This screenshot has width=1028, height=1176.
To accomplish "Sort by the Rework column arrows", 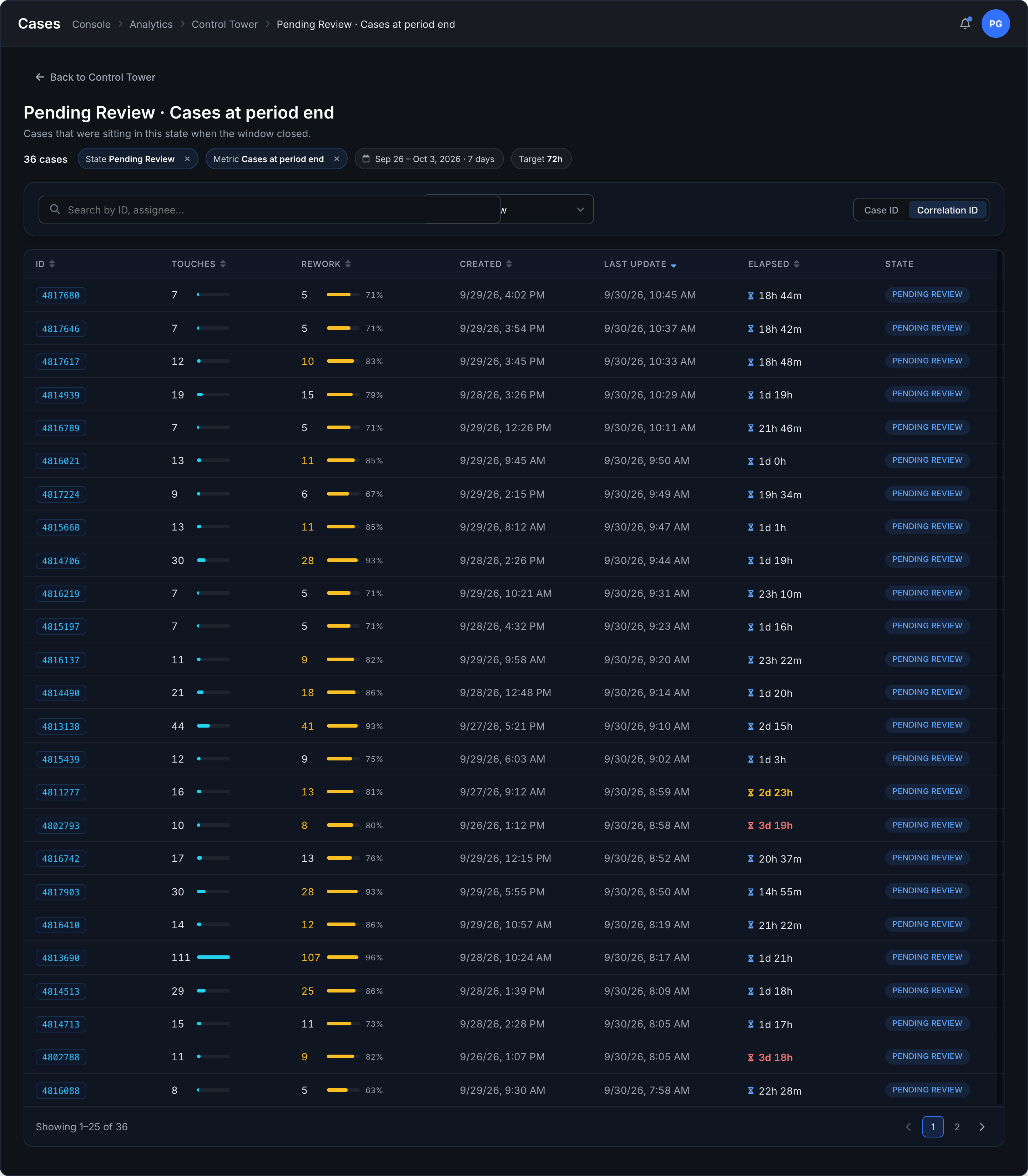I will point(348,264).
